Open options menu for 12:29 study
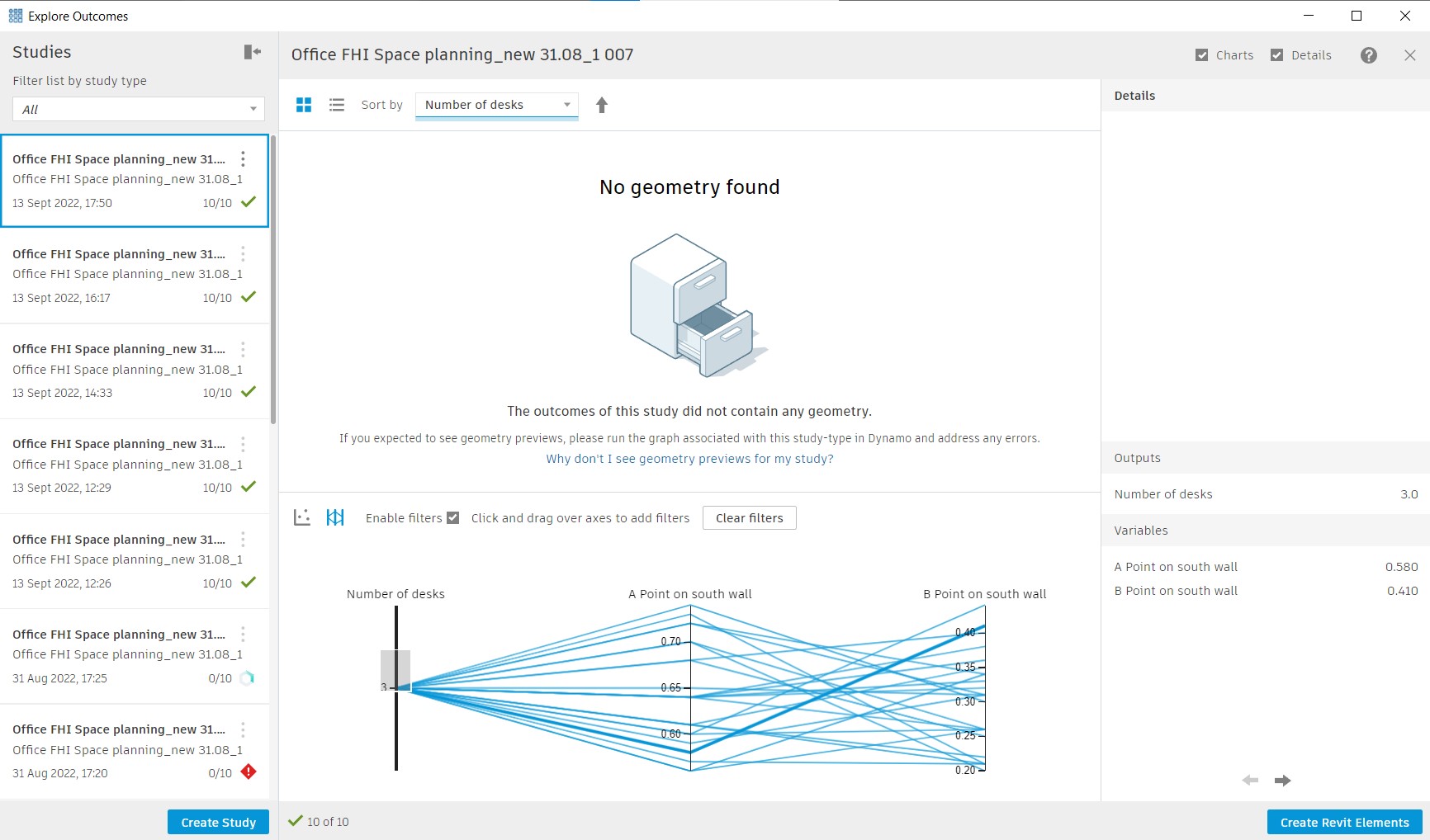 click(x=243, y=444)
